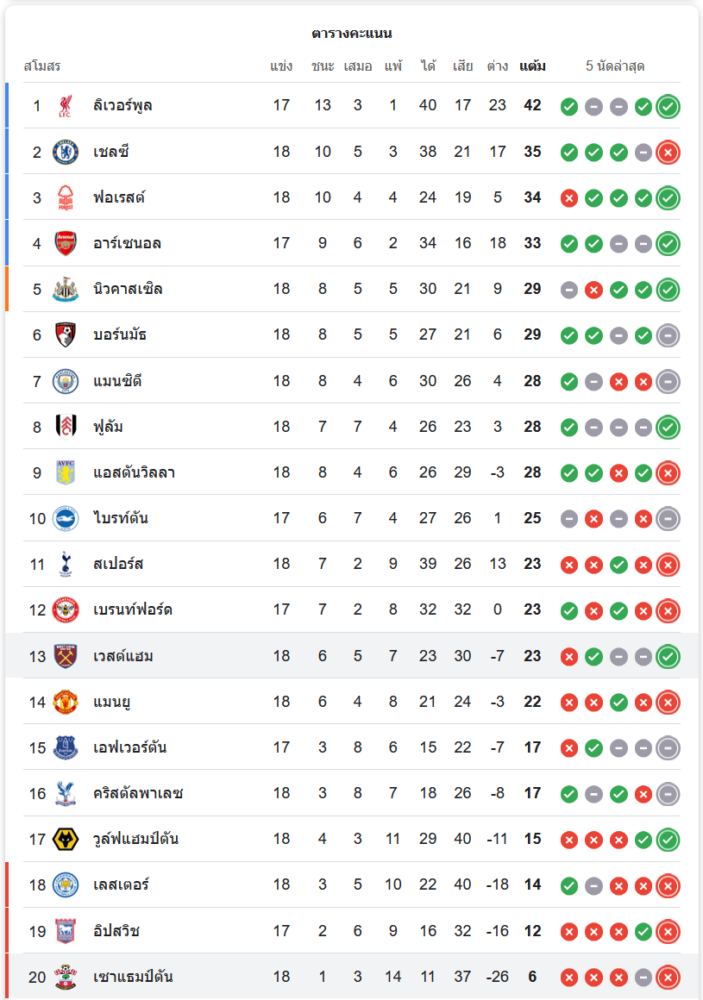The height and width of the screenshot is (1000, 703).
Task: Click the Tottenham Spurs crest icon
Action: coord(65,564)
